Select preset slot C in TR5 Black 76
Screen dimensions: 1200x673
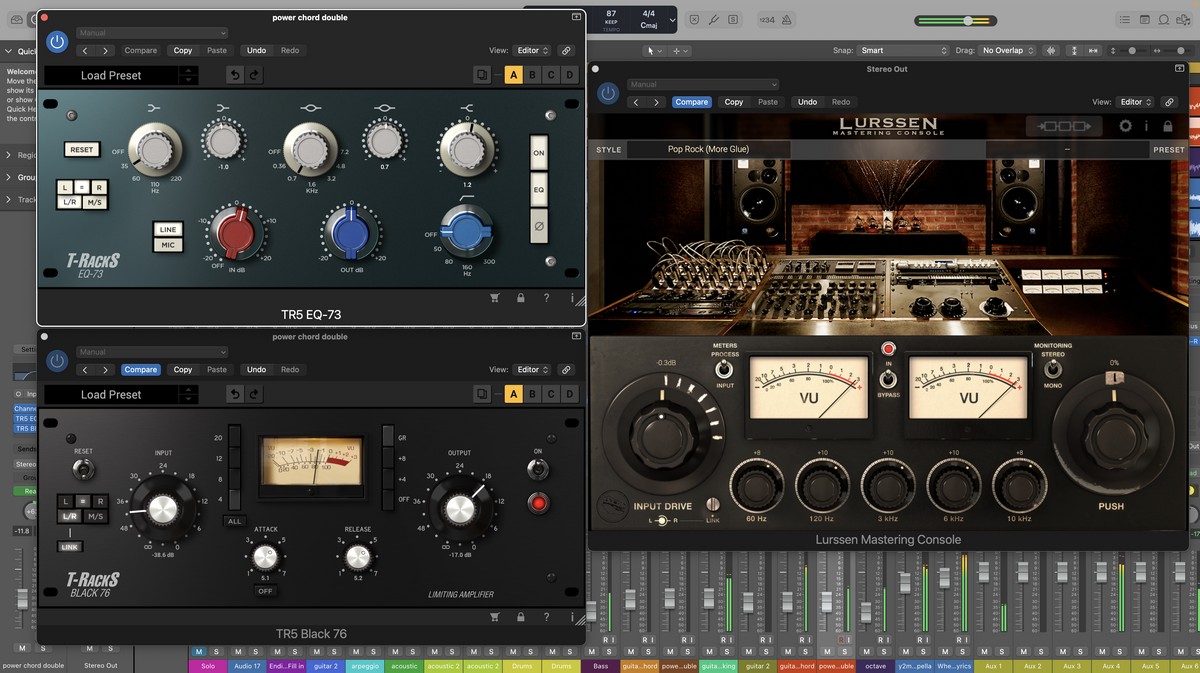[551, 394]
